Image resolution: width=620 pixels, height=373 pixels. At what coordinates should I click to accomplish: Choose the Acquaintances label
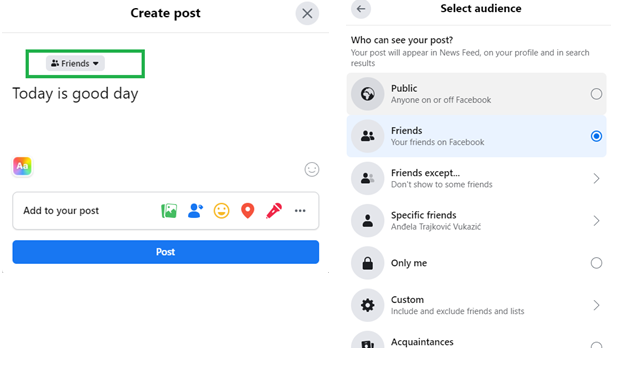pos(422,342)
